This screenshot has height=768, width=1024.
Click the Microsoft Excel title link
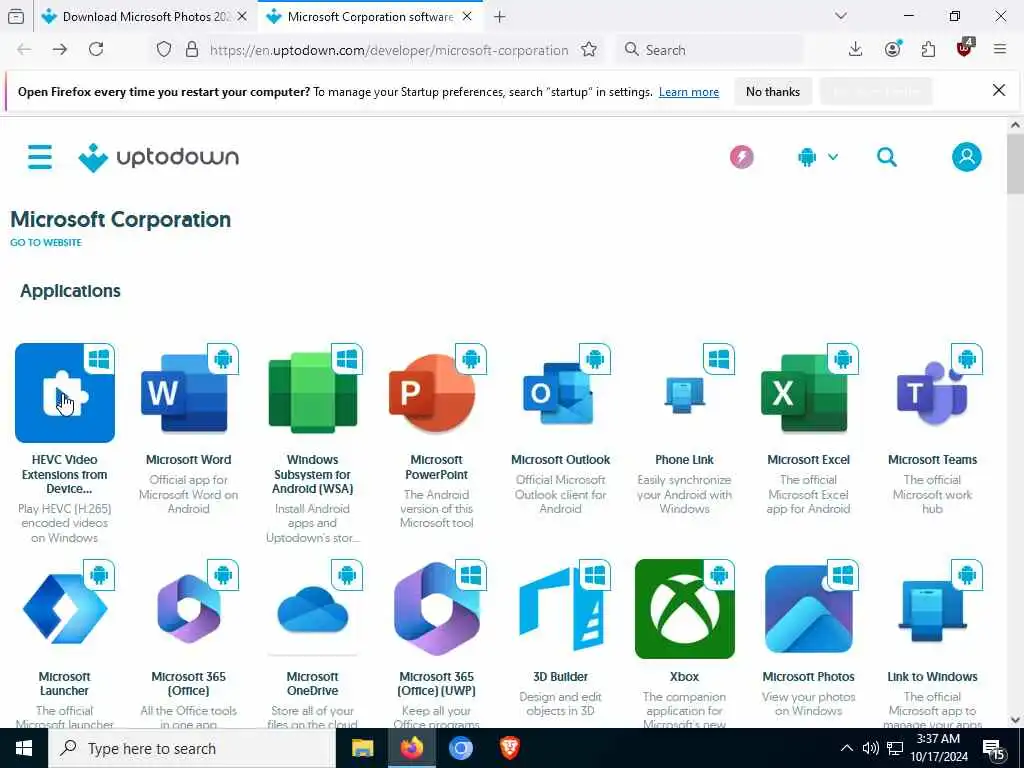[x=808, y=460]
